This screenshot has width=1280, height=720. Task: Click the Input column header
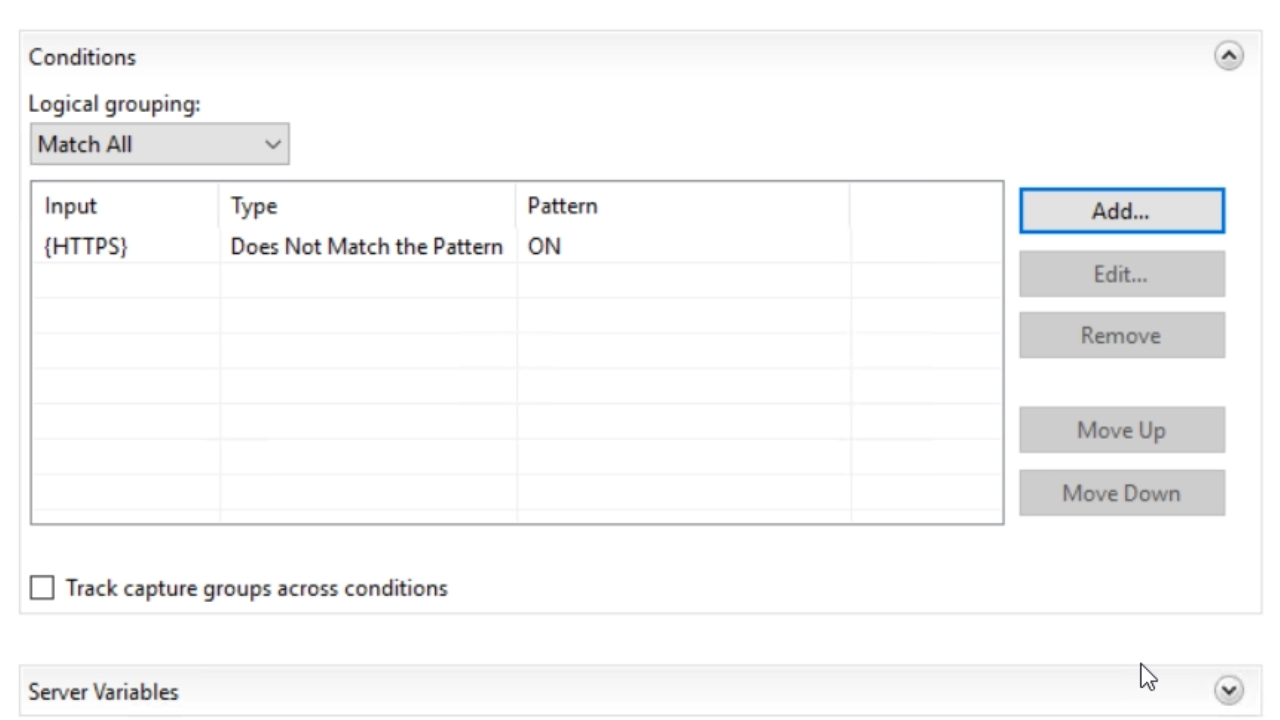pos(71,206)
